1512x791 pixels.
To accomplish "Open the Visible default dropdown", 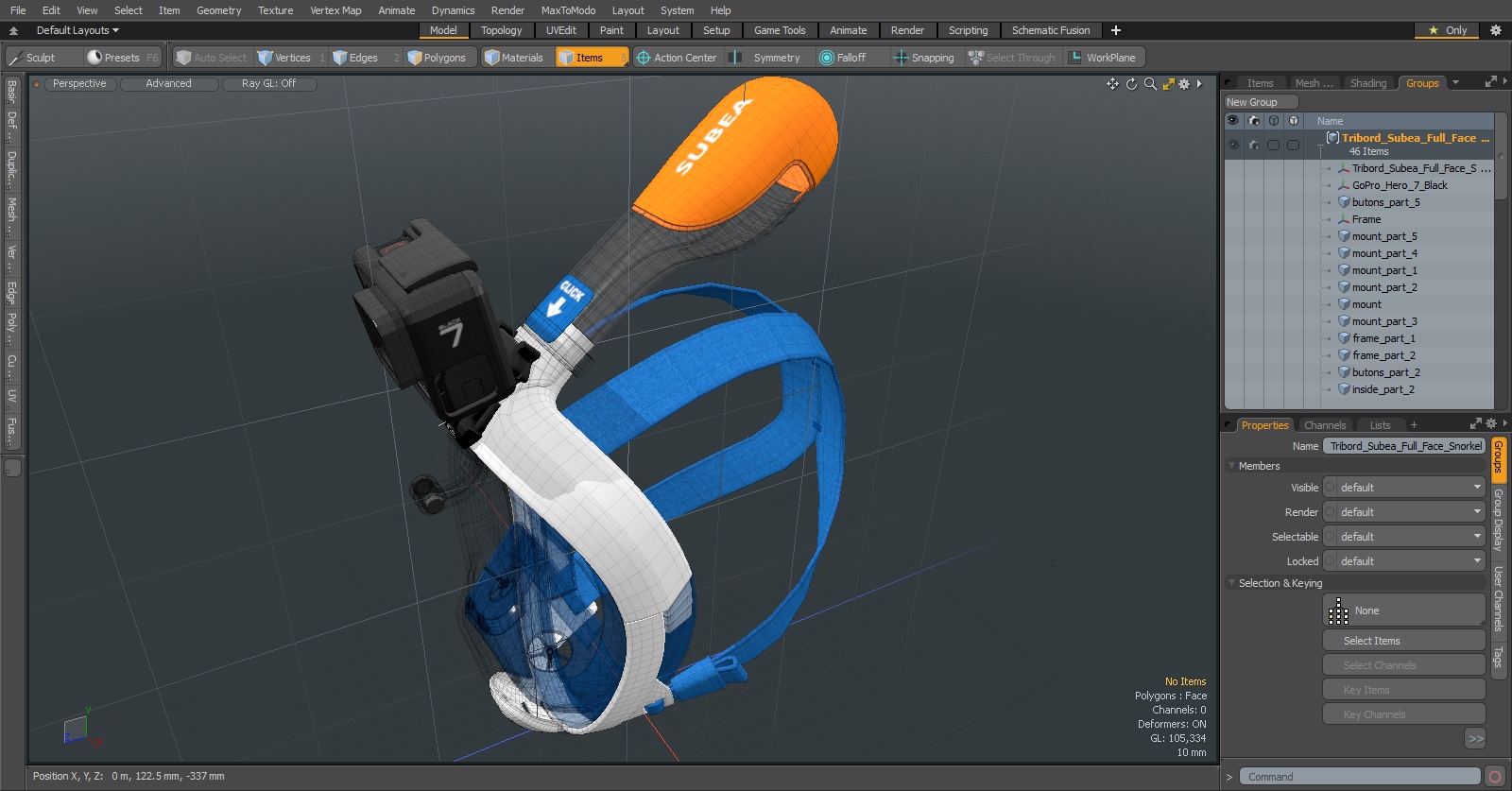I will (x=1404, y=488).
